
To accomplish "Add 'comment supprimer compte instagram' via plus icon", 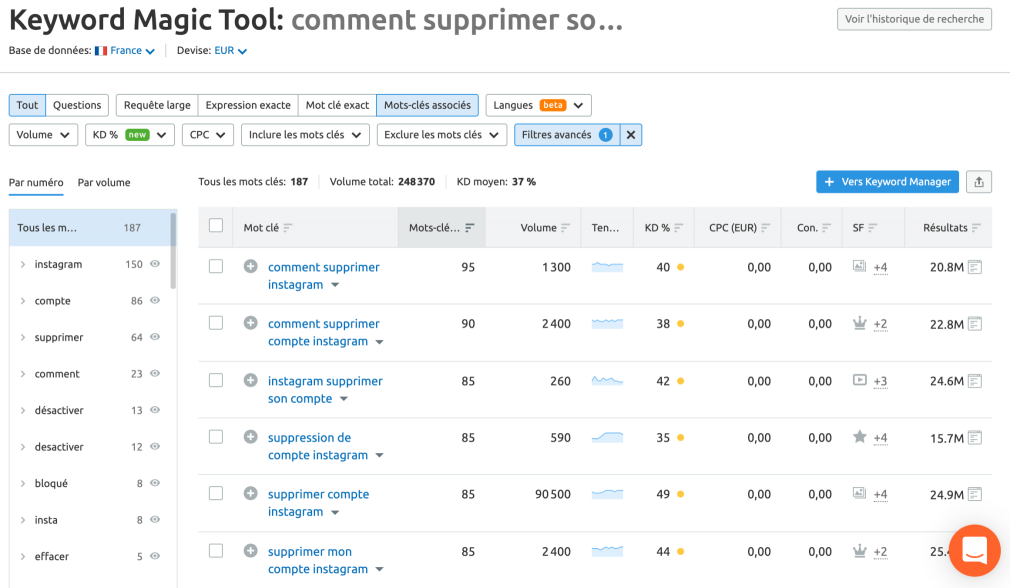I will click(251, 323).
